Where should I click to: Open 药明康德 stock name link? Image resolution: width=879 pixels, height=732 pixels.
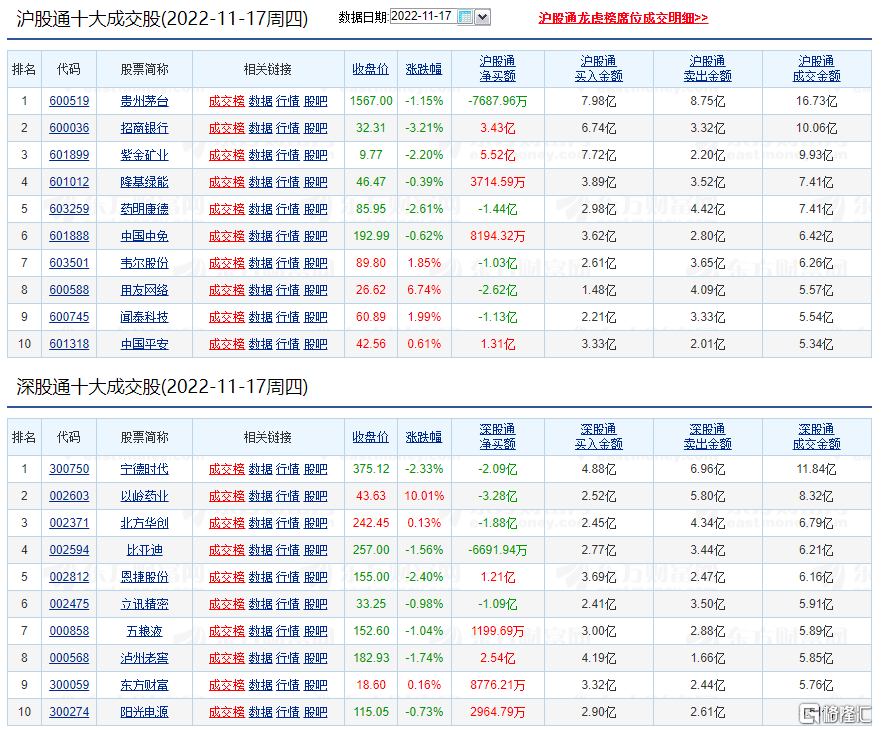tap(145, 209)
